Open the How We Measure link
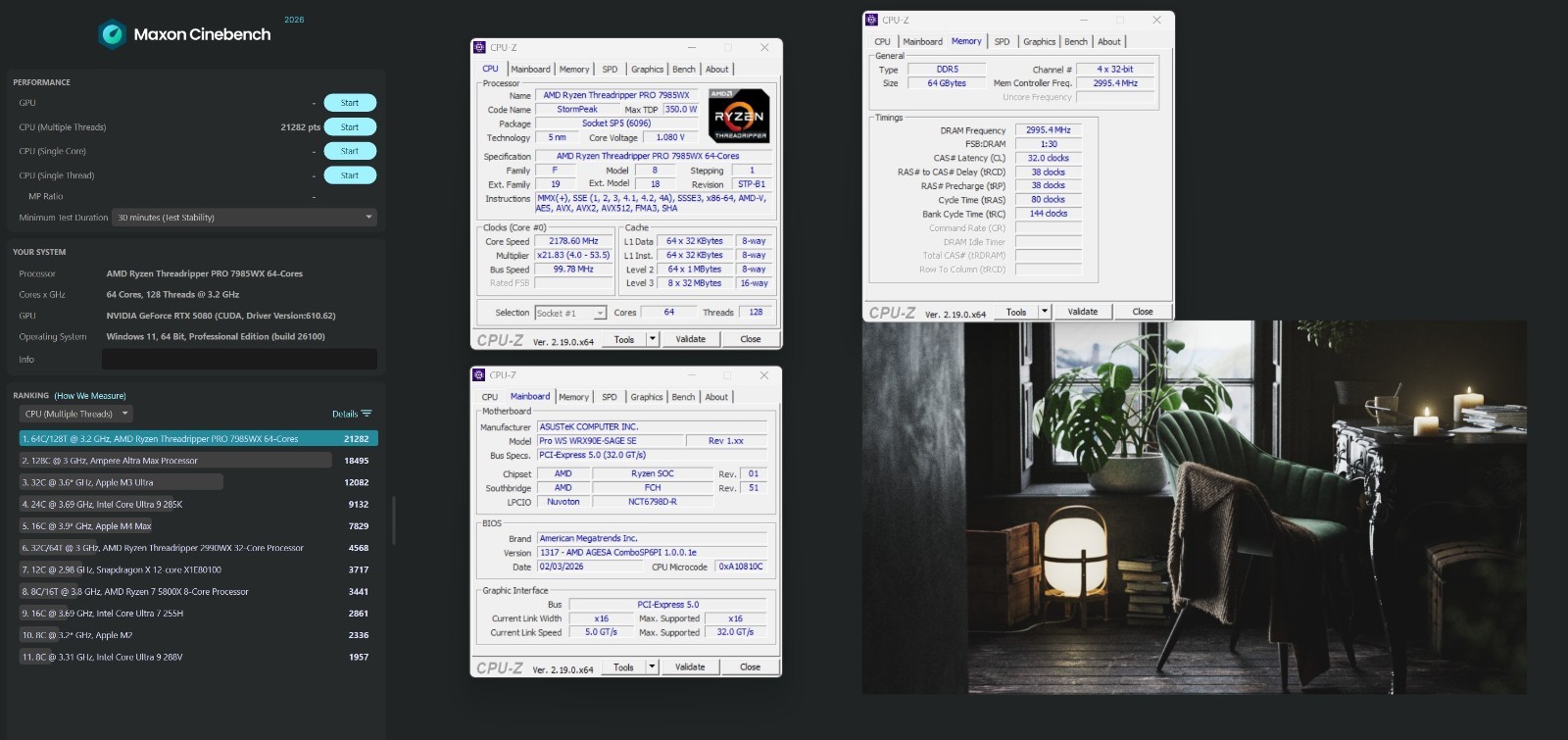The image size is (1568, 740). [x=90, y=396]
